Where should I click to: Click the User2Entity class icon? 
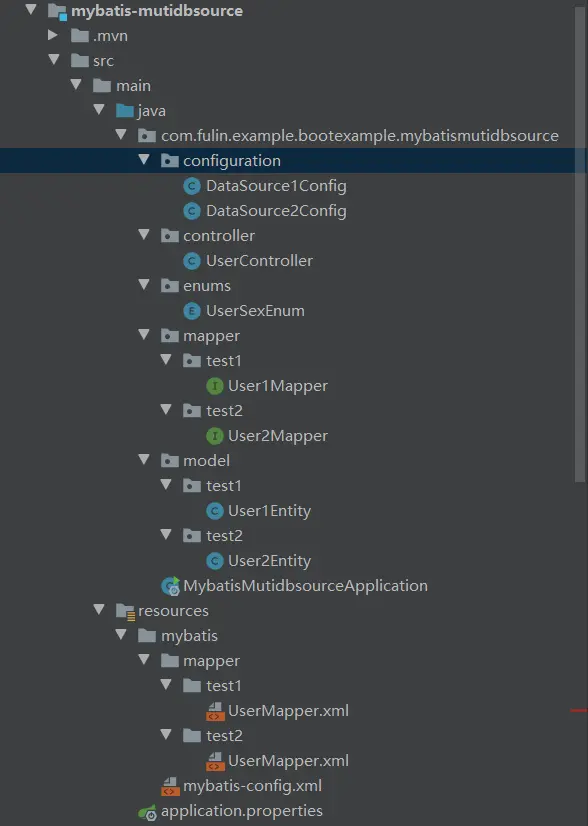tap(214, 561)
